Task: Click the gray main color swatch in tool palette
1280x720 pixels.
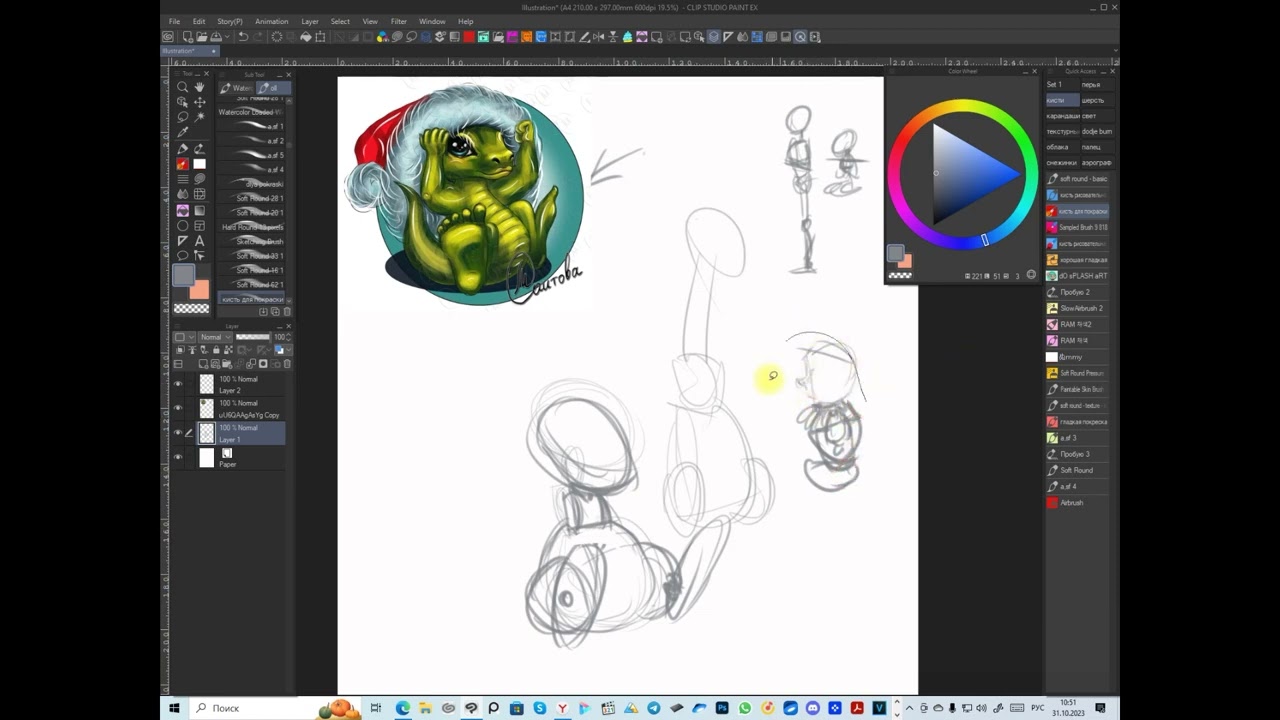Action: [183, 275]
